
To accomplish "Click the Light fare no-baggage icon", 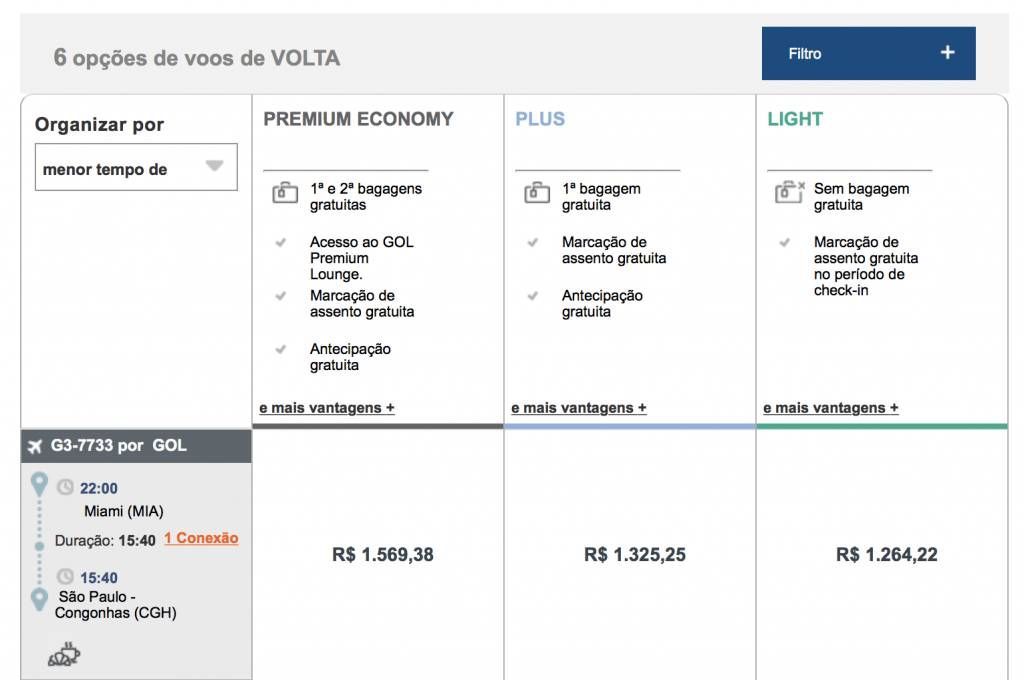I will click(x=789, y=193).
